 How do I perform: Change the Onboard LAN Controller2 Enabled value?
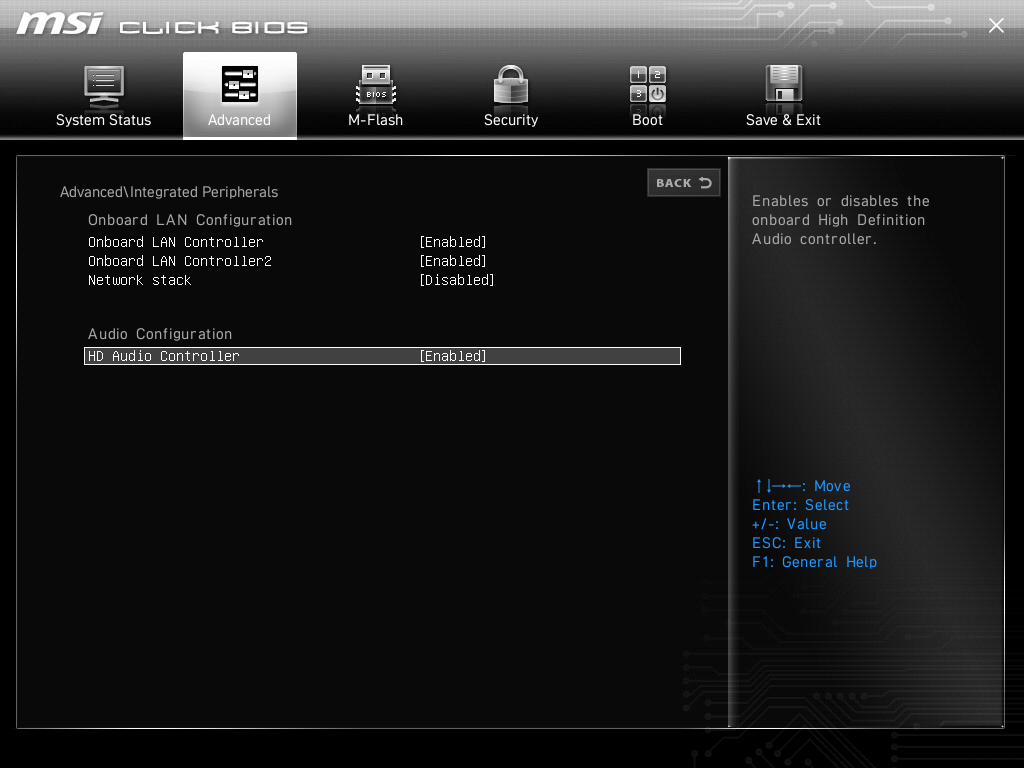click(453, 261)
